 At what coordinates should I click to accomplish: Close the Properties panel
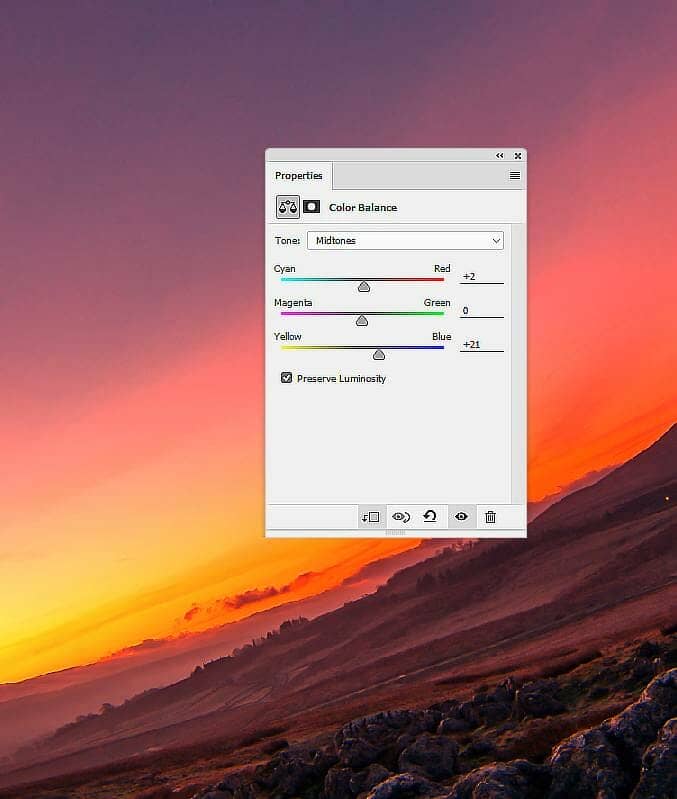[518, 156]
